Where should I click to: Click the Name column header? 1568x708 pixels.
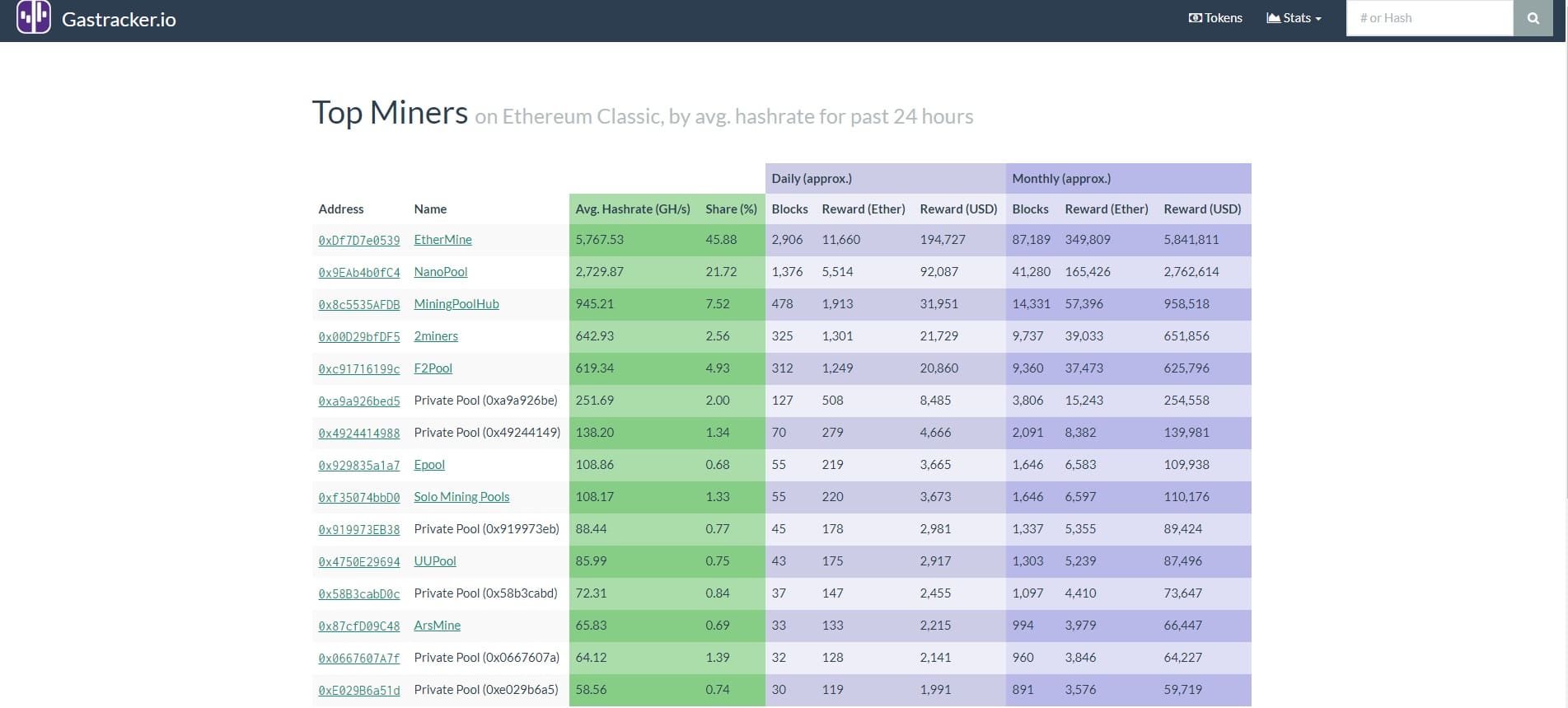(x=430, y=209)
